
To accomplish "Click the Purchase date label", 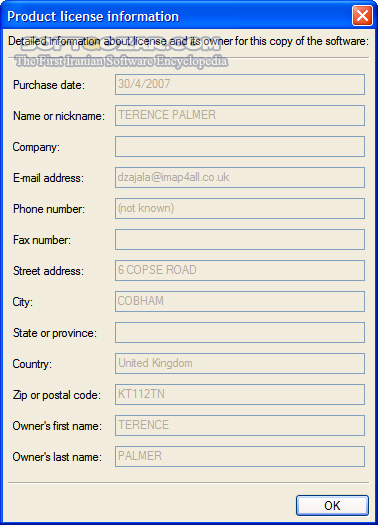I will click(49, 85).
